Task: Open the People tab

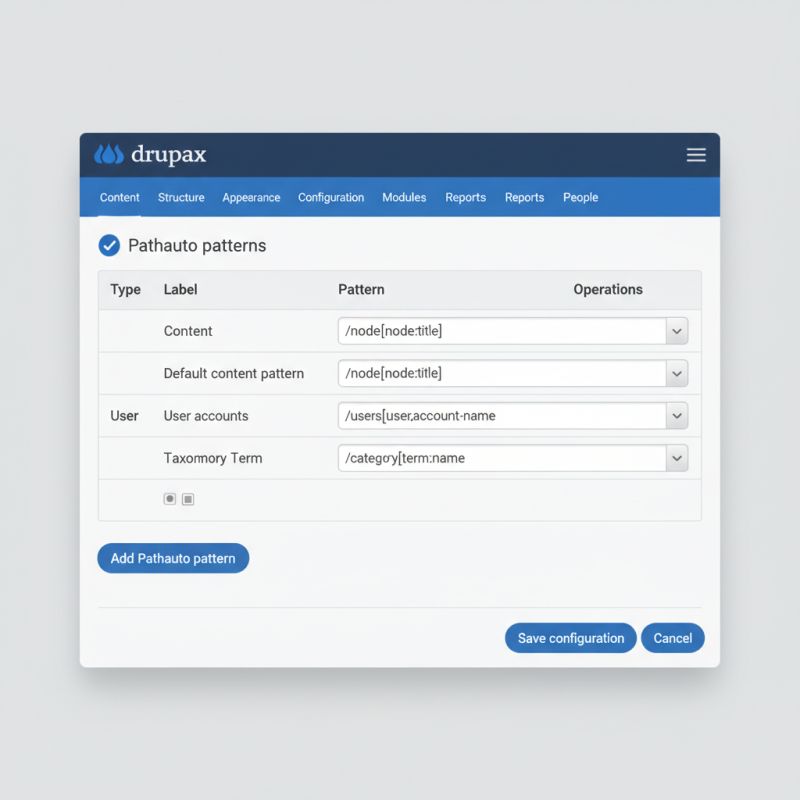Action: 581,197
